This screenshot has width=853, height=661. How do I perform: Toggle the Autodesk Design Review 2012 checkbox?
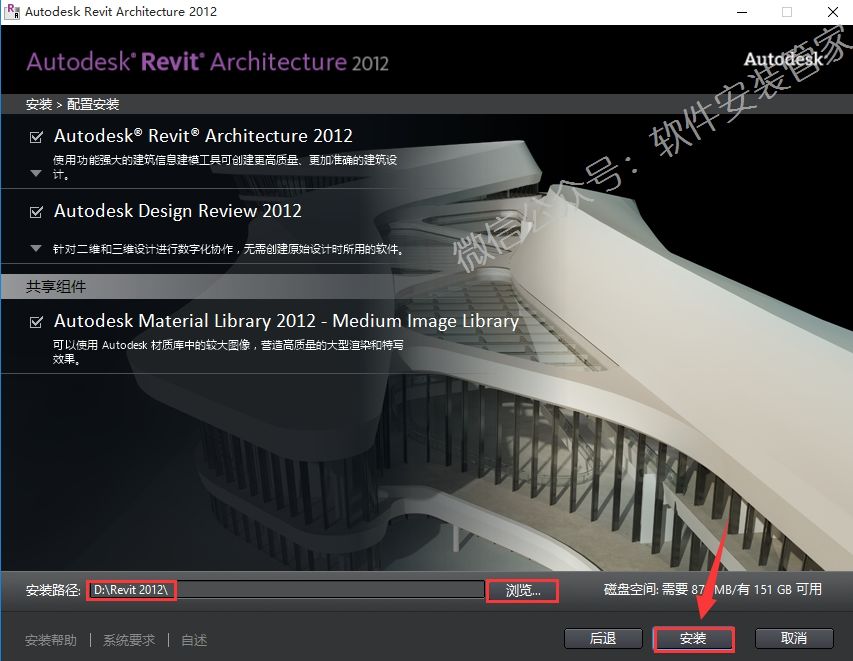pos(37,212)
